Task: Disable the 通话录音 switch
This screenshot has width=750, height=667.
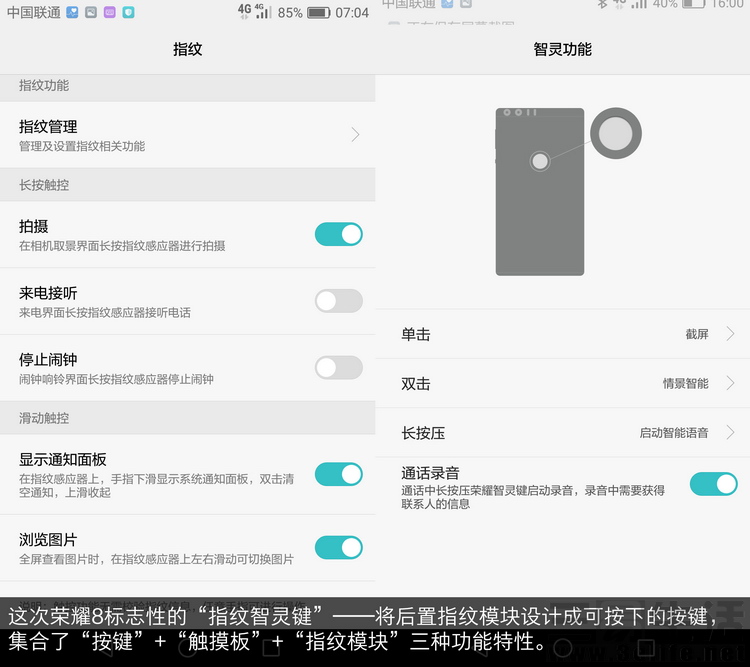Action: 714,484
